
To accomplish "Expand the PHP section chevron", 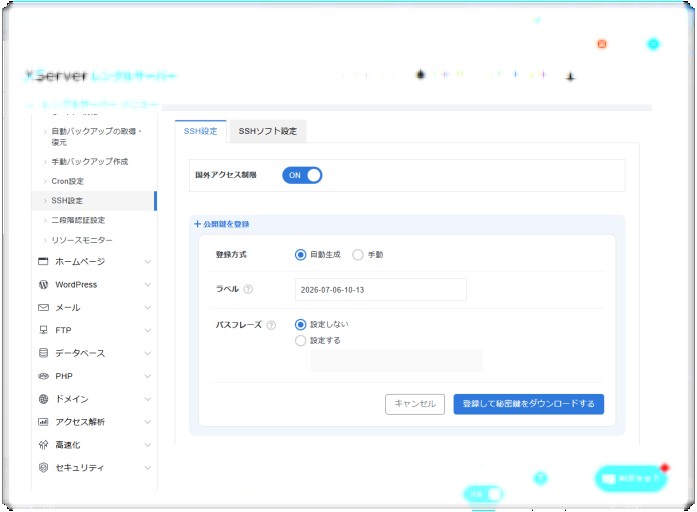I will [x=148, y=376].
